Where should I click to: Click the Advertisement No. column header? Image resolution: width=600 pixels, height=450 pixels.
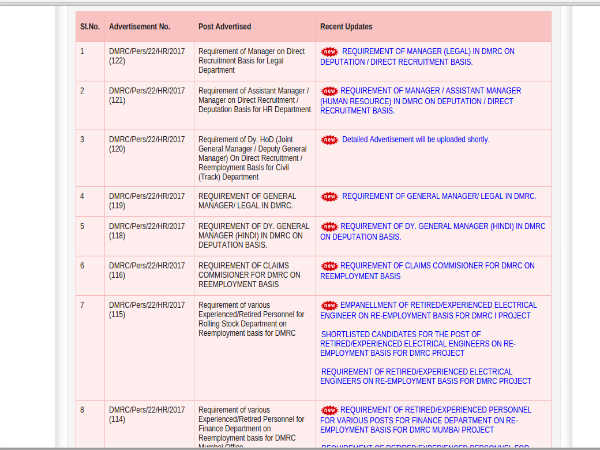139,27
